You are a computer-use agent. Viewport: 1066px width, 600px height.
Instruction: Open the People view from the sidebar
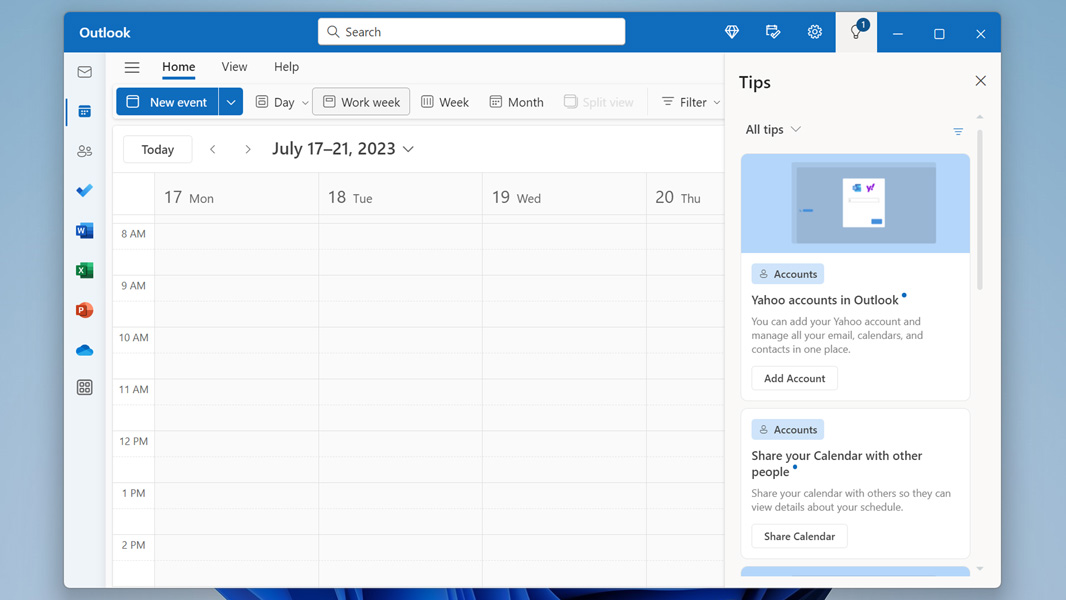[84, 150]
